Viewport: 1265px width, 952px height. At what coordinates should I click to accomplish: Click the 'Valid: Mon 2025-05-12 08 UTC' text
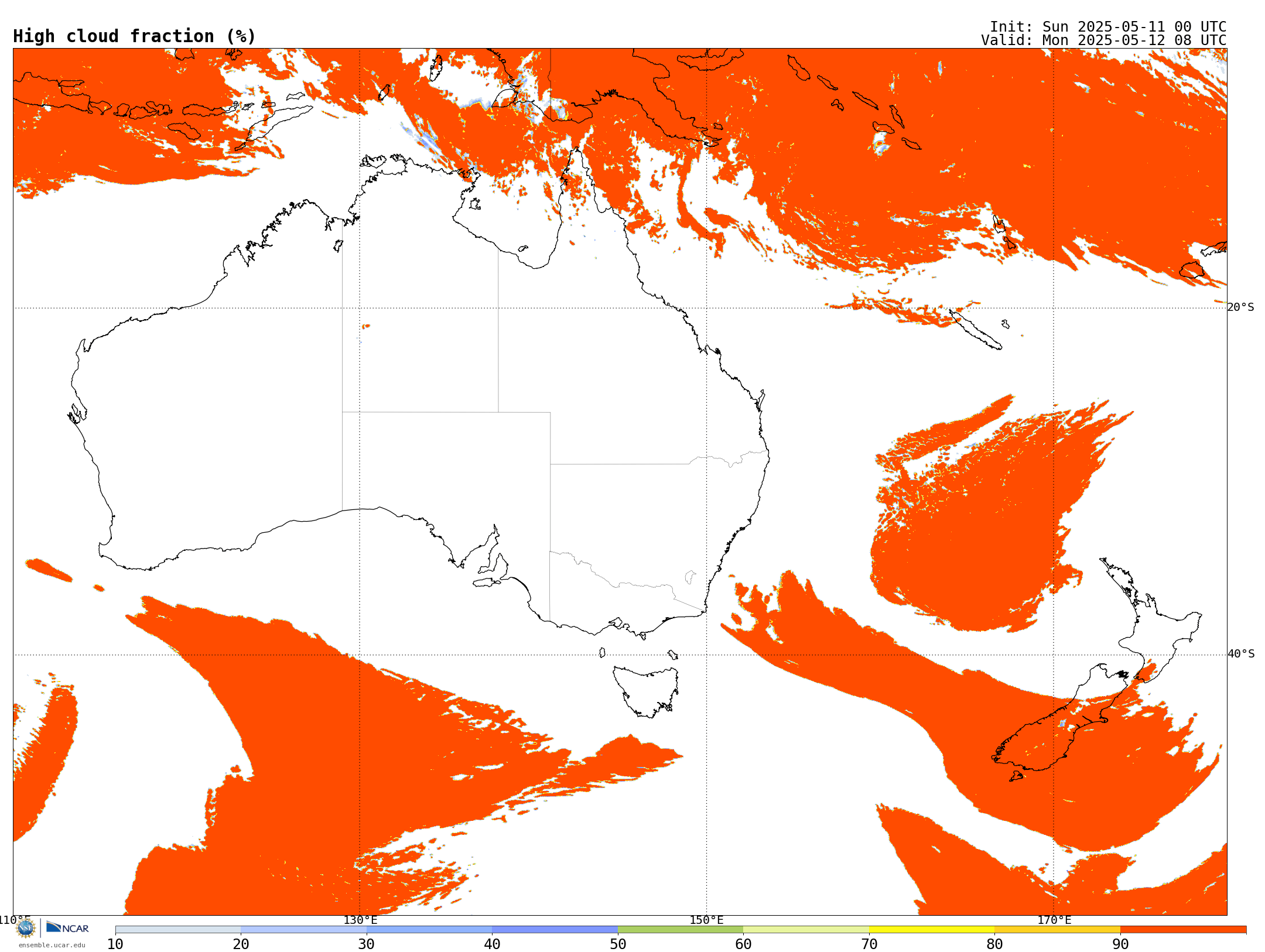[x=1104, y=40]
